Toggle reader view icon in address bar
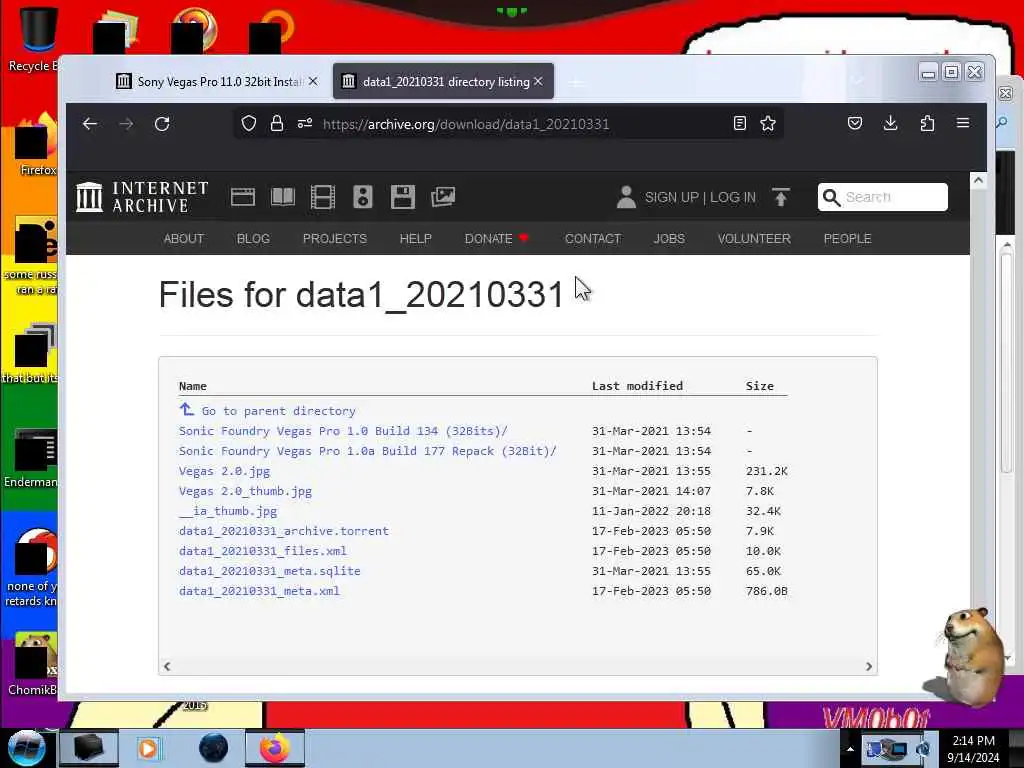 [740, 123]
